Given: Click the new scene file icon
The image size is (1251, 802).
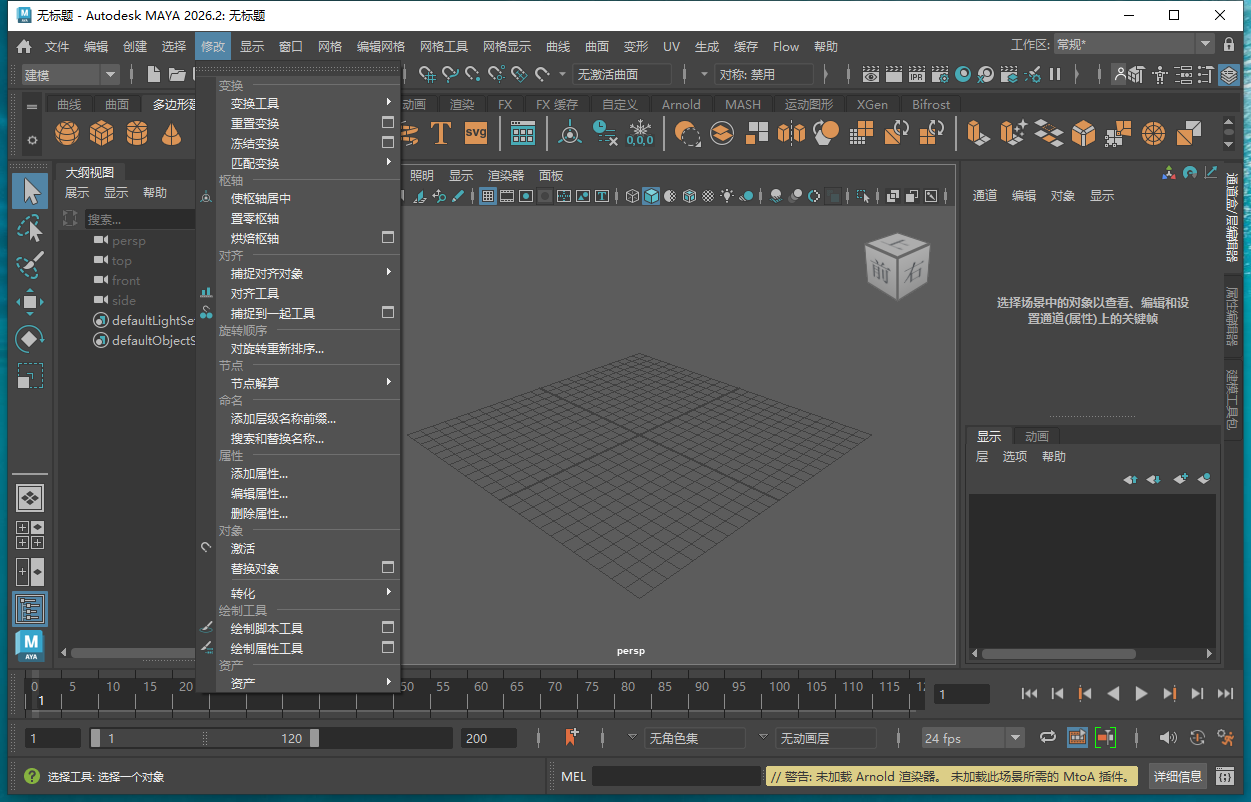Looking at the screenshot, I should (x=154, y=74).
